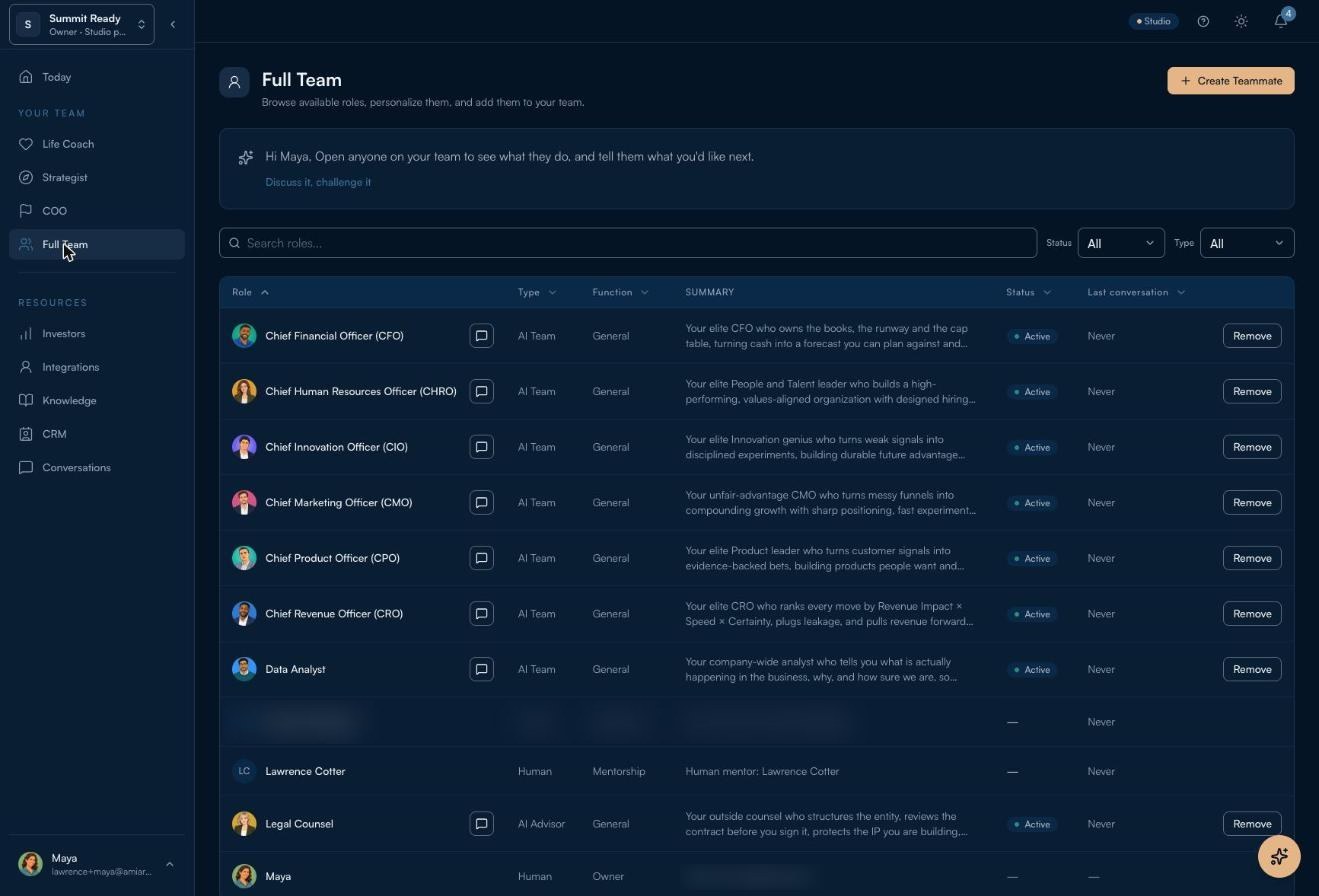Screen dimensions: 1319x896
Task: Sort by Last conversation column
Action: coord(1136,292)
